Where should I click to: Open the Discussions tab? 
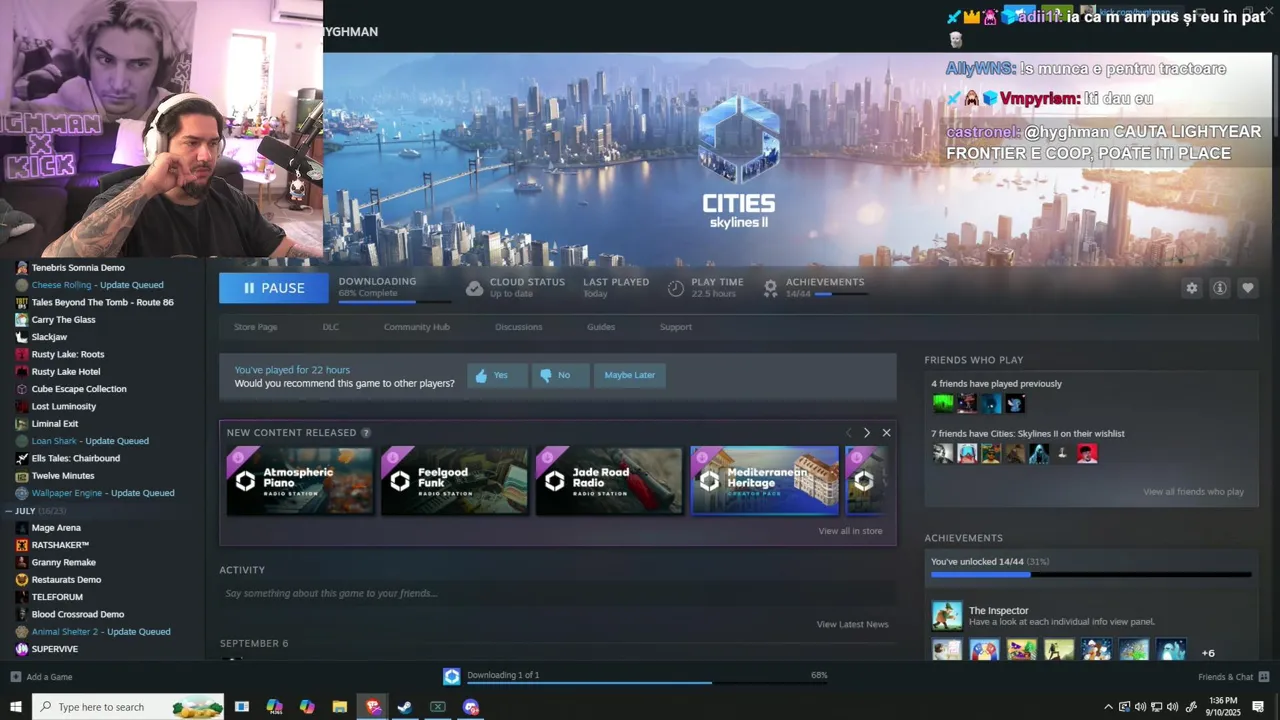click(x=519, y=327)
